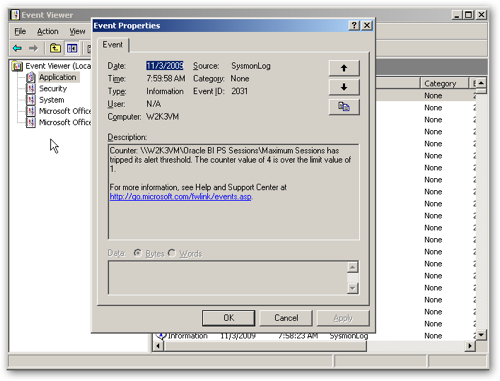
Task: Click the computer name W2K3VM
Action: point(162,117)
